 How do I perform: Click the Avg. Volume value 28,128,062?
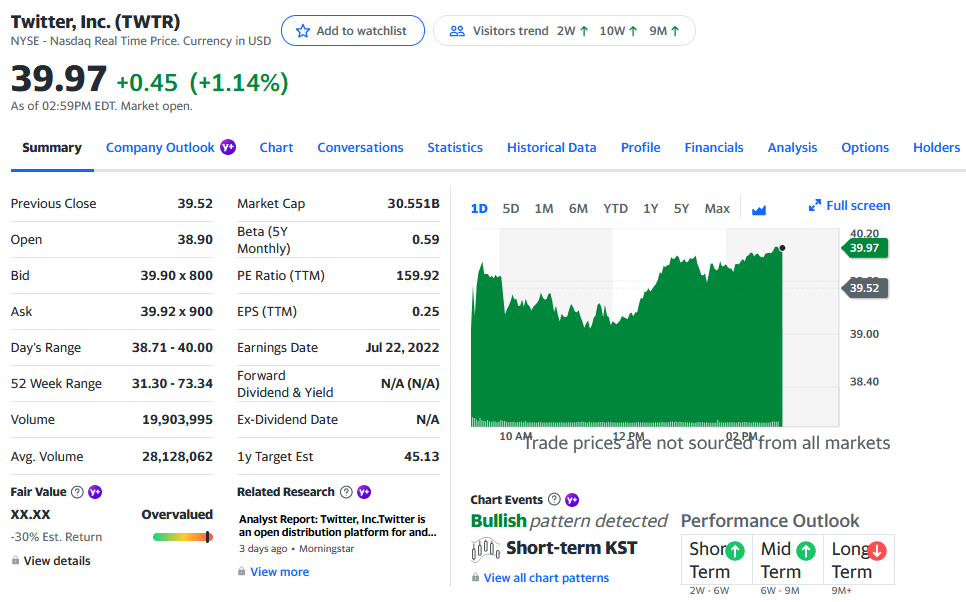[x=177, y=457]
